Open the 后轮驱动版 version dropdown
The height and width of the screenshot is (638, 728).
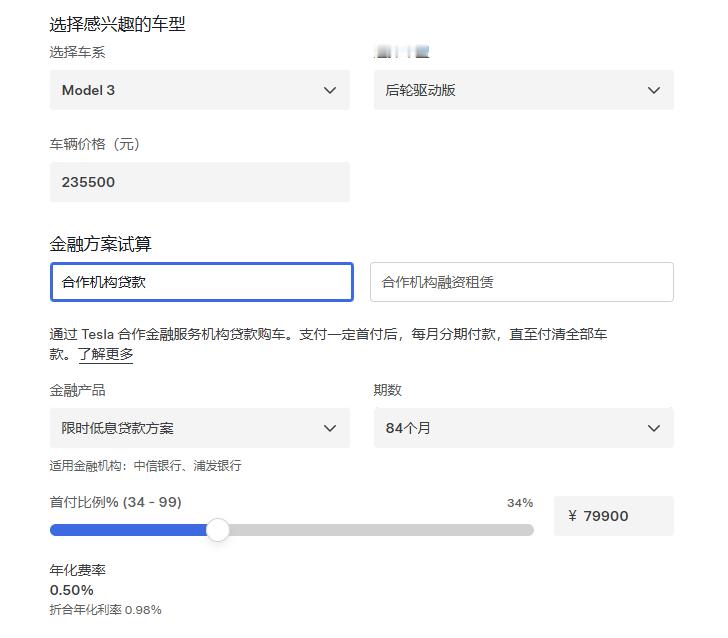[x=523, y=90]
